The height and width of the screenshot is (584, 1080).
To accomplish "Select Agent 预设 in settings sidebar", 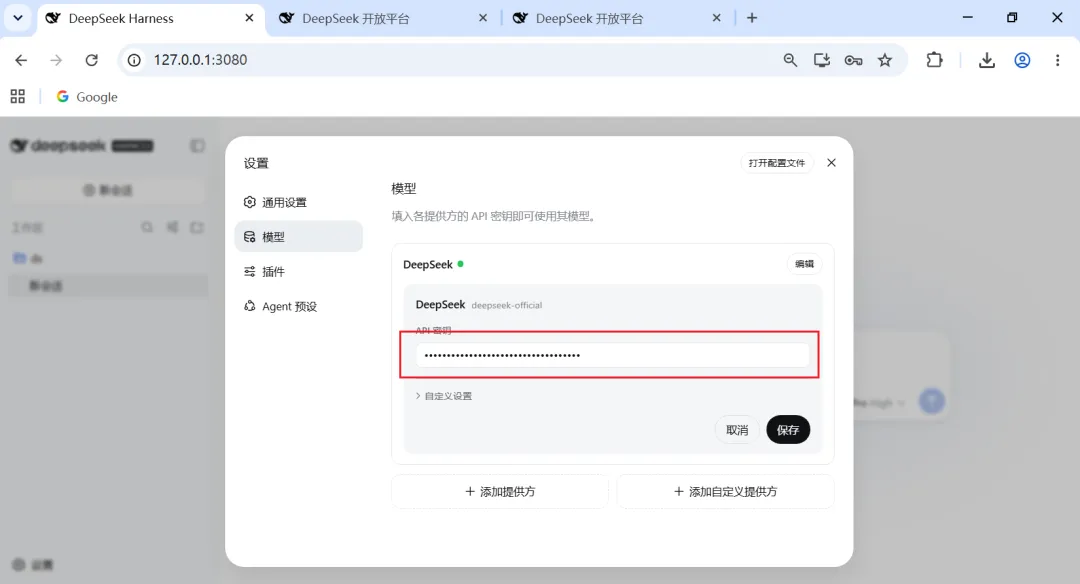I will (298, 306).
